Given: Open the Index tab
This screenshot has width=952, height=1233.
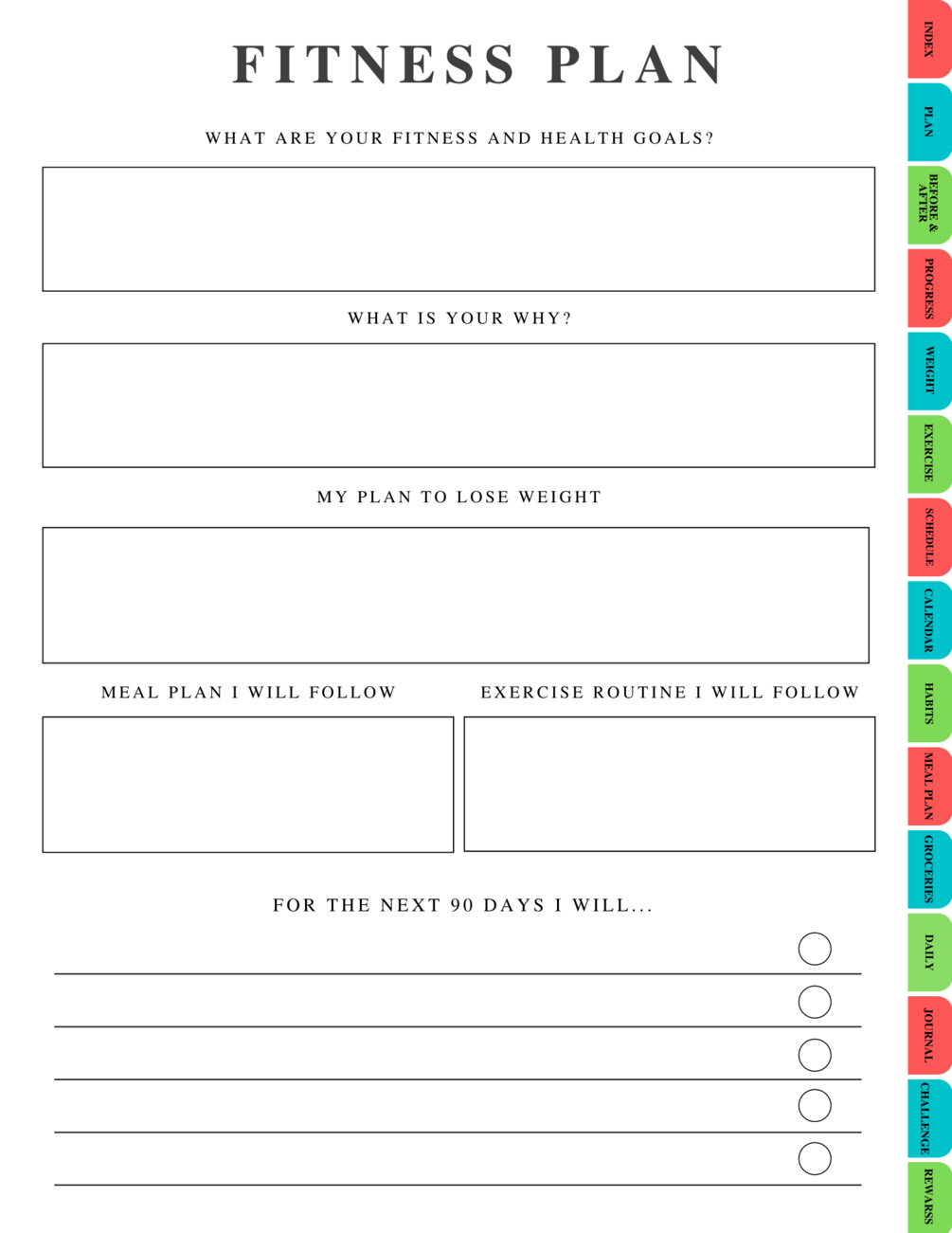Looking at the screenshot, I should point(928,40).
